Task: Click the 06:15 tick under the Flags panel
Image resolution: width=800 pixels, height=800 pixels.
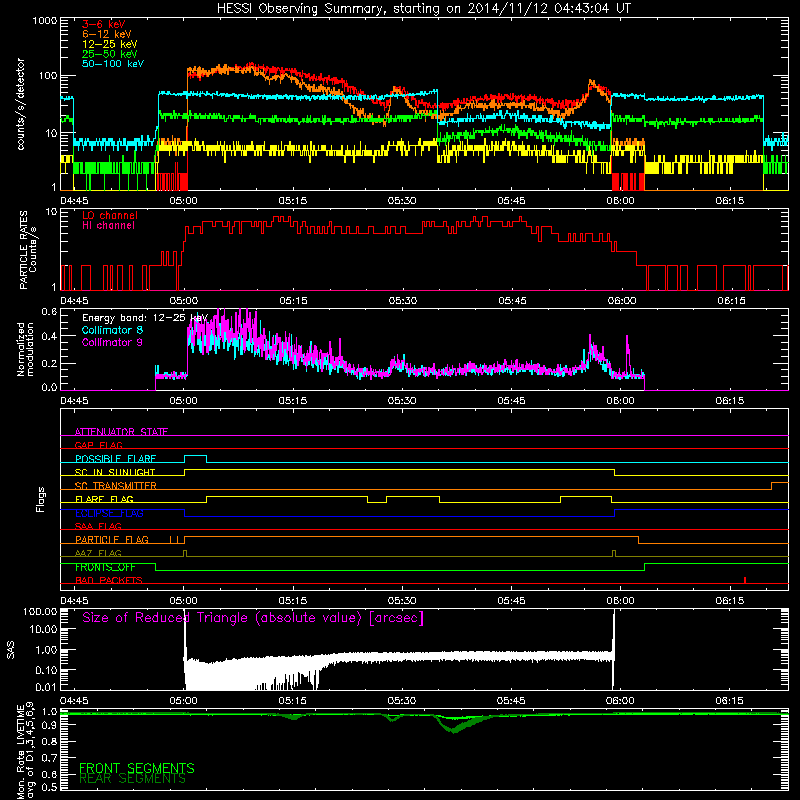Action: click(730, 601)
